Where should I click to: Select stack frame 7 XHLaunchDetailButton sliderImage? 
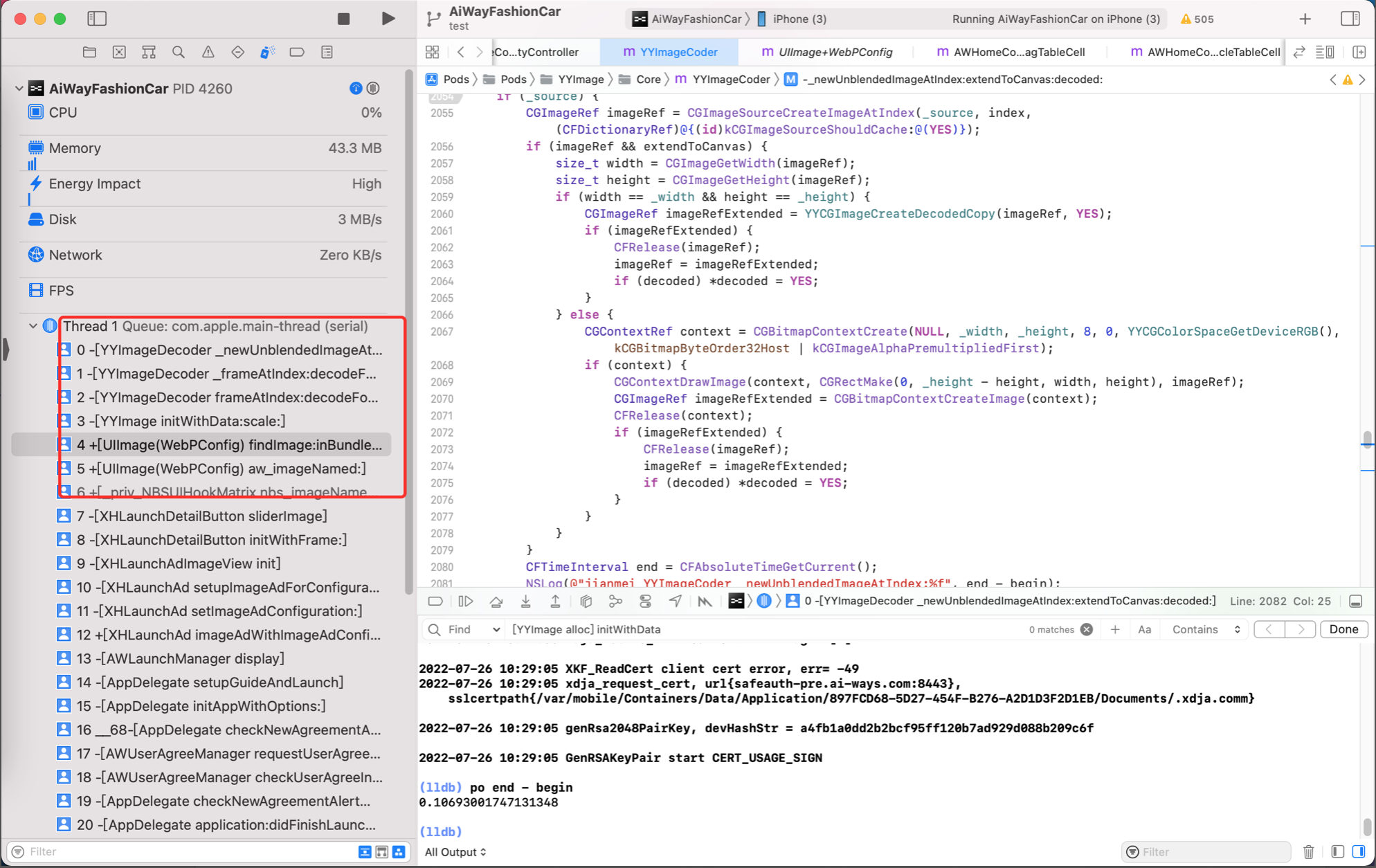tap(201, 516)
